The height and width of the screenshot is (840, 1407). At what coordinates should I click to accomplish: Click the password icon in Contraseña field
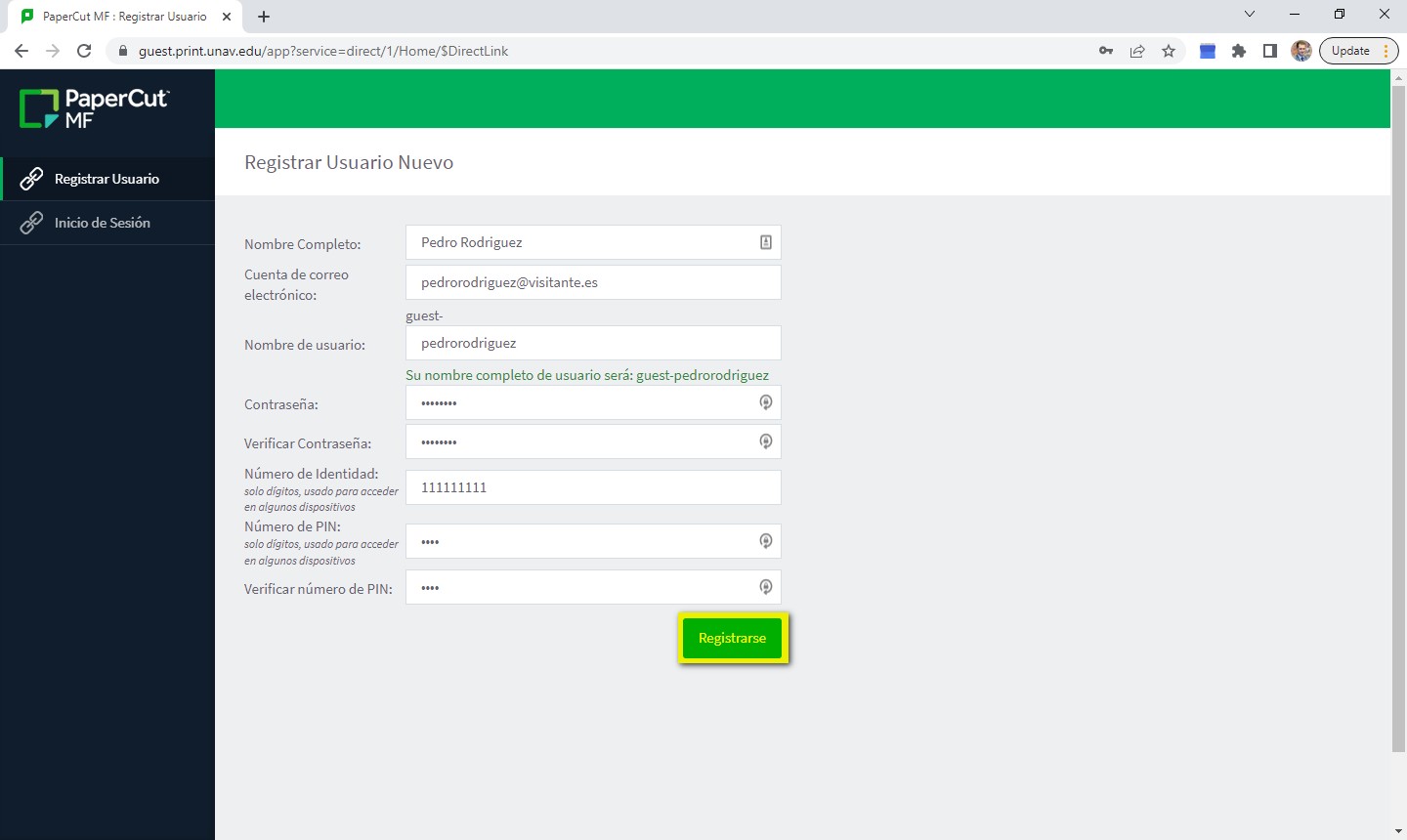pyautogui.click(x=766, y=402)
